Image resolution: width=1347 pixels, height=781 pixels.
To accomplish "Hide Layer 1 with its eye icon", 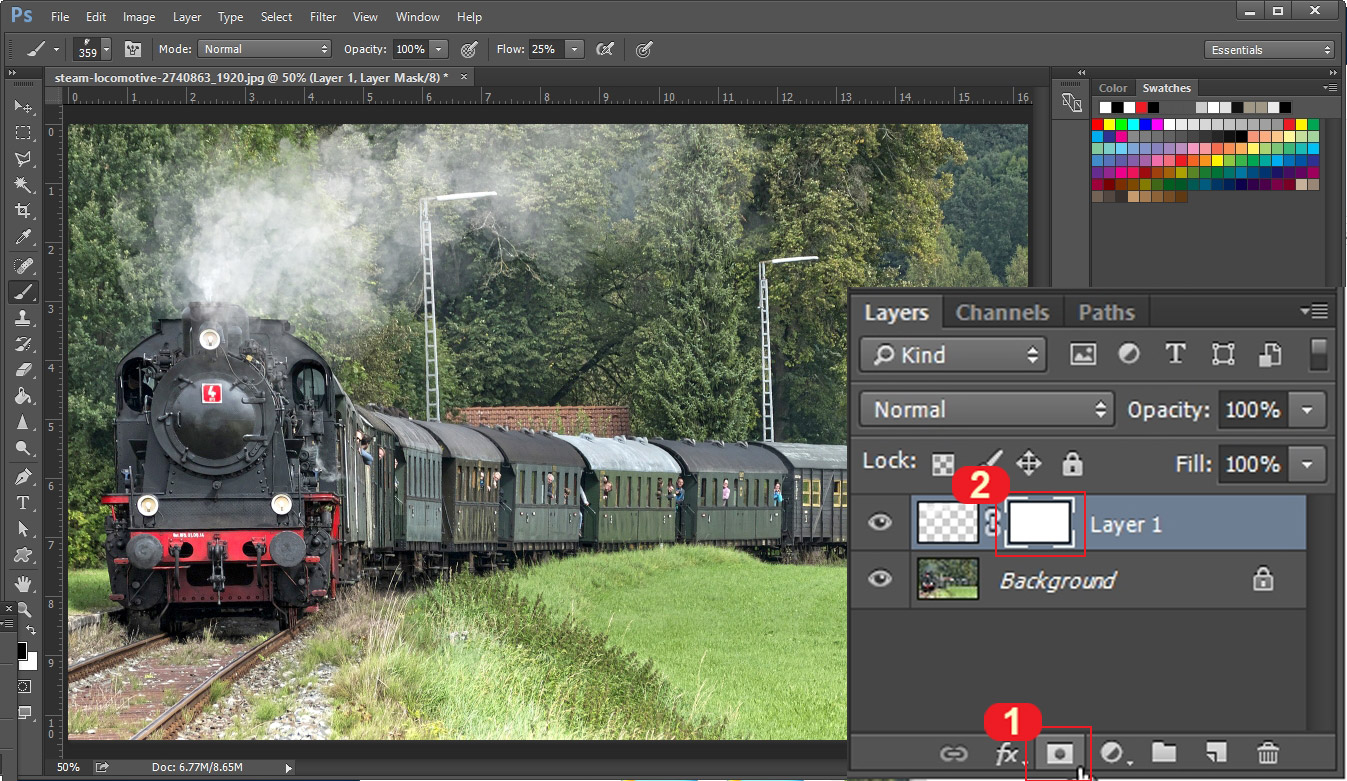I will (x=880, y=522).
